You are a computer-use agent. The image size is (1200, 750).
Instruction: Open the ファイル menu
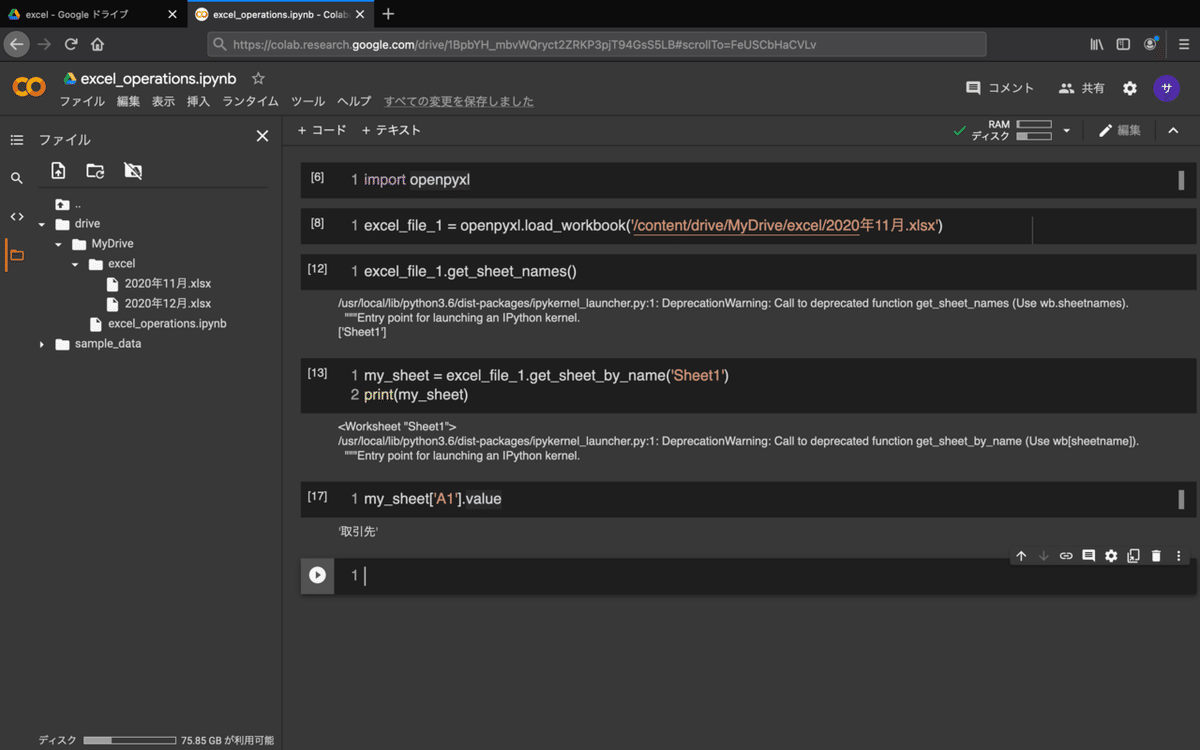(82, 101)
